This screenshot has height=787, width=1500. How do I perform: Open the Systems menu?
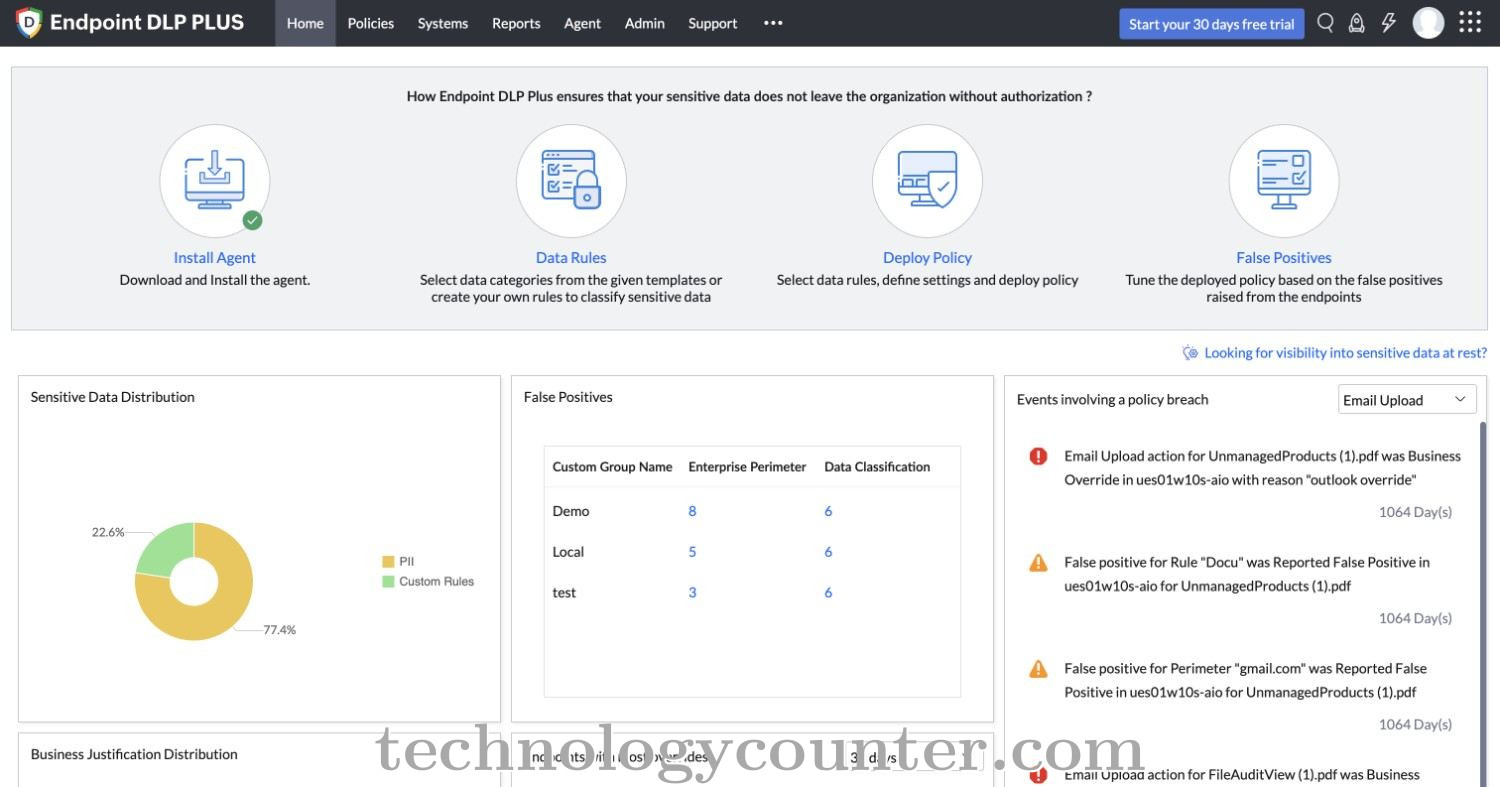[443, 23]
